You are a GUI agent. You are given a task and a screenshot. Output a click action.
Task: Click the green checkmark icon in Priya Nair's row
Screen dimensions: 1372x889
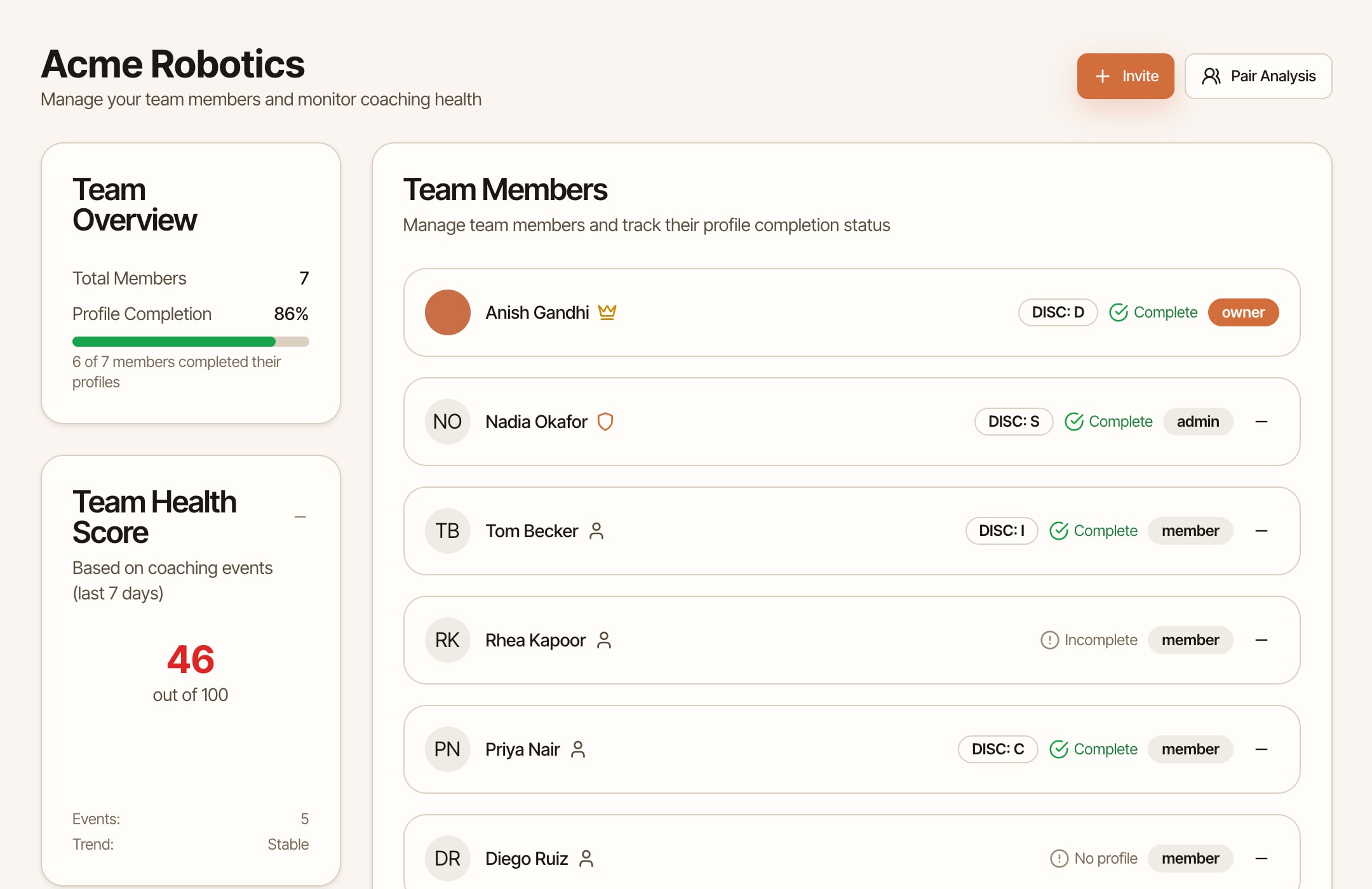coord(1059,749)
